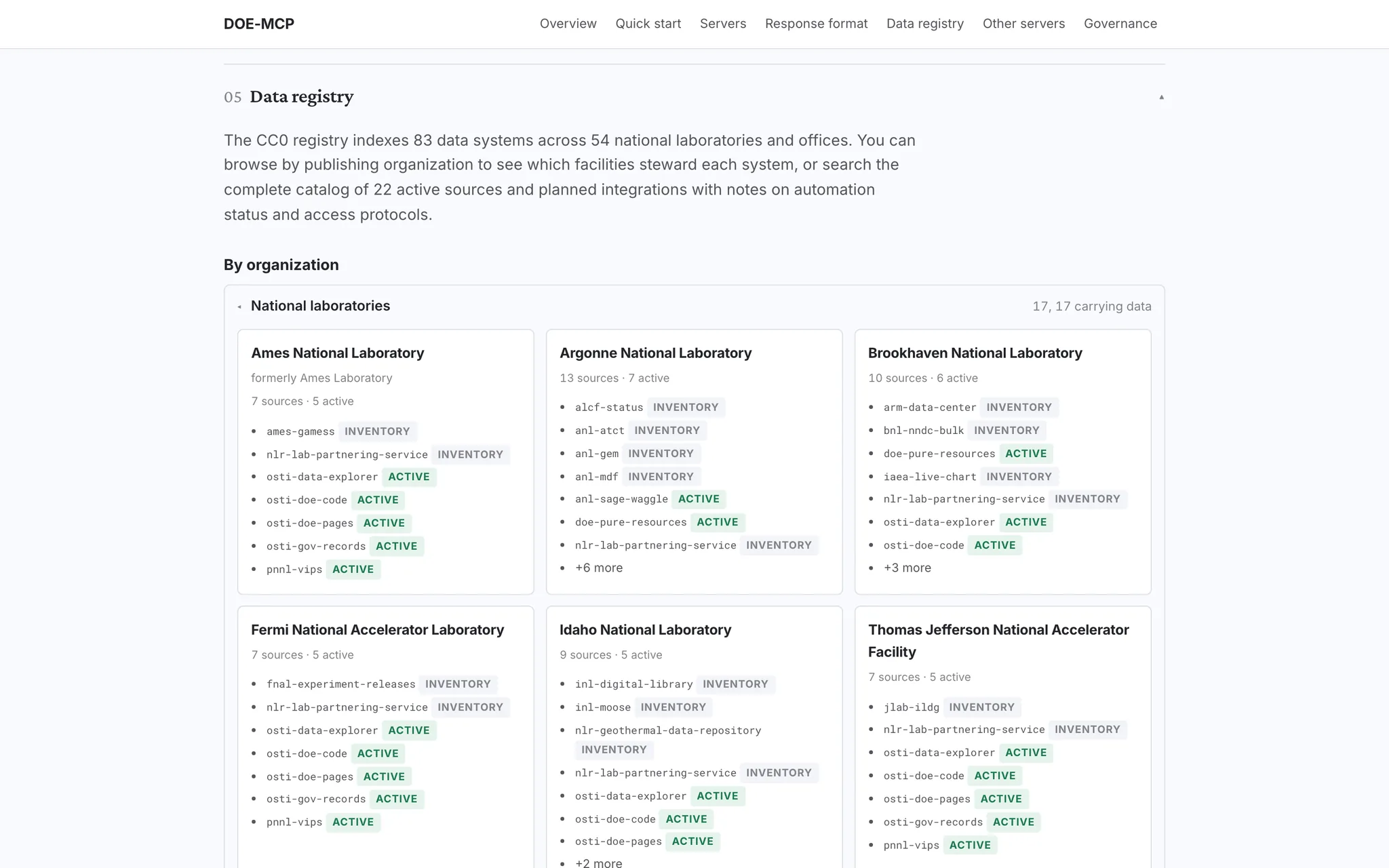Click '10 sources · 6 active' in Brookhaven card

tap(923, 378)
